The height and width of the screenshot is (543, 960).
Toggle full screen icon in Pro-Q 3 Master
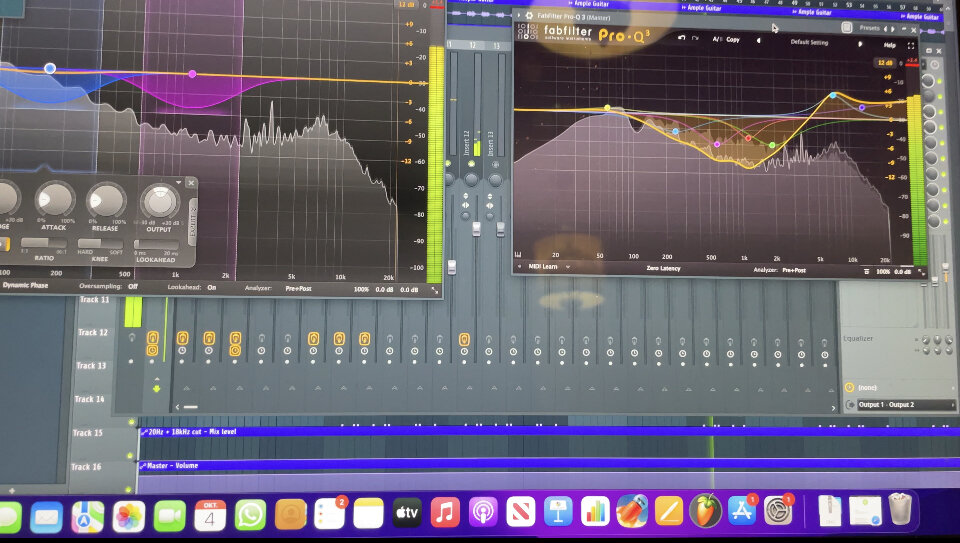(910, 46)
